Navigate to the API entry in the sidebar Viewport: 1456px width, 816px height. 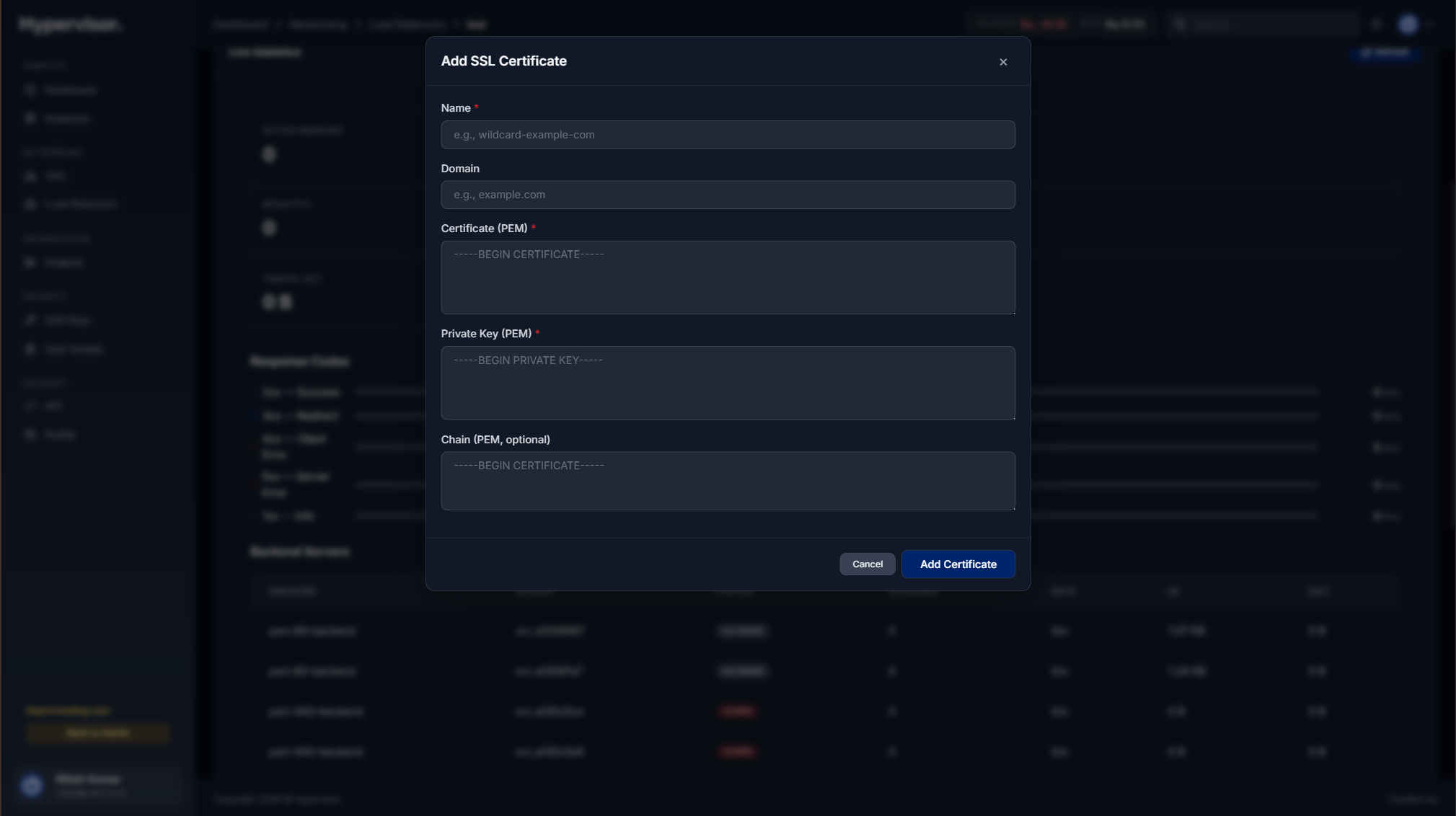30,405
